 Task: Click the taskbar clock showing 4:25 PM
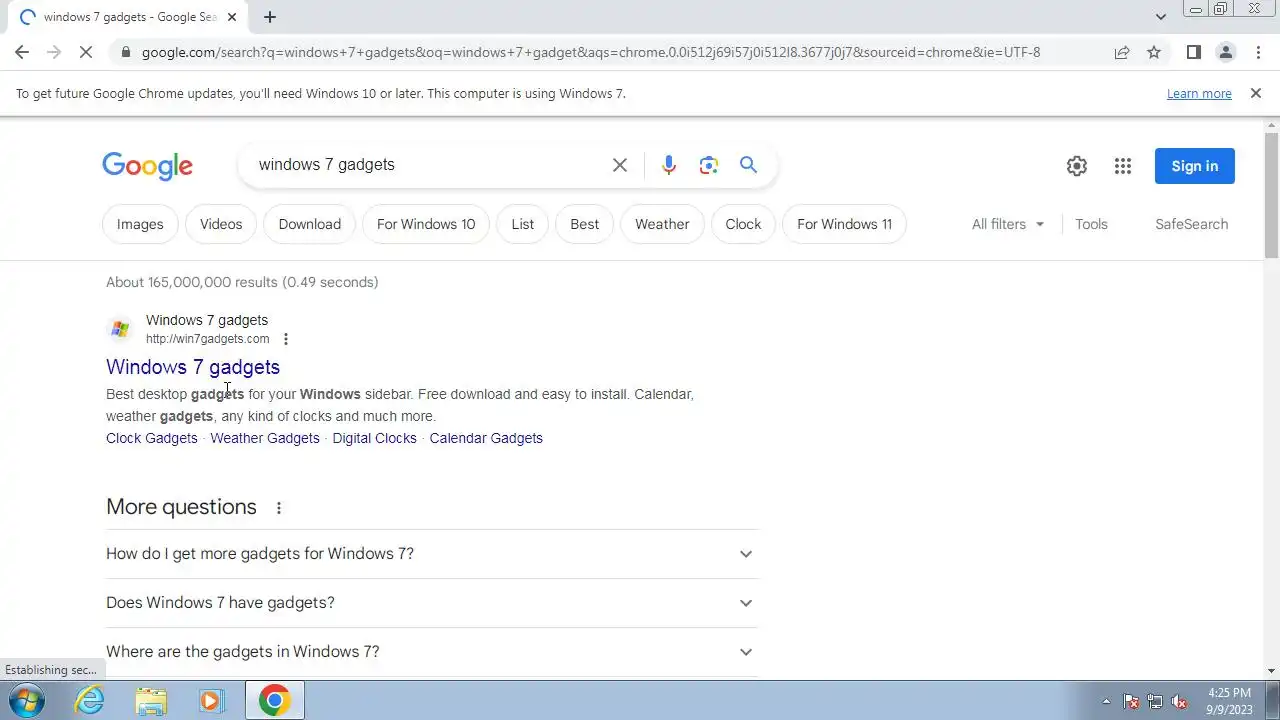coord(1229,701)
